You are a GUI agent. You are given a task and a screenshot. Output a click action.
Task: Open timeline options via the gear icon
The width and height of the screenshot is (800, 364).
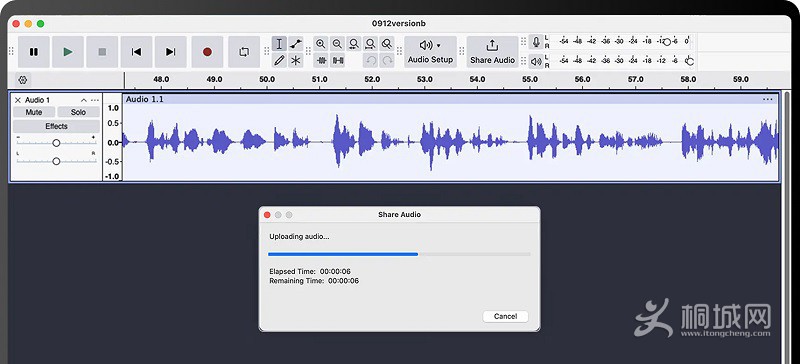tap(22, 80)
